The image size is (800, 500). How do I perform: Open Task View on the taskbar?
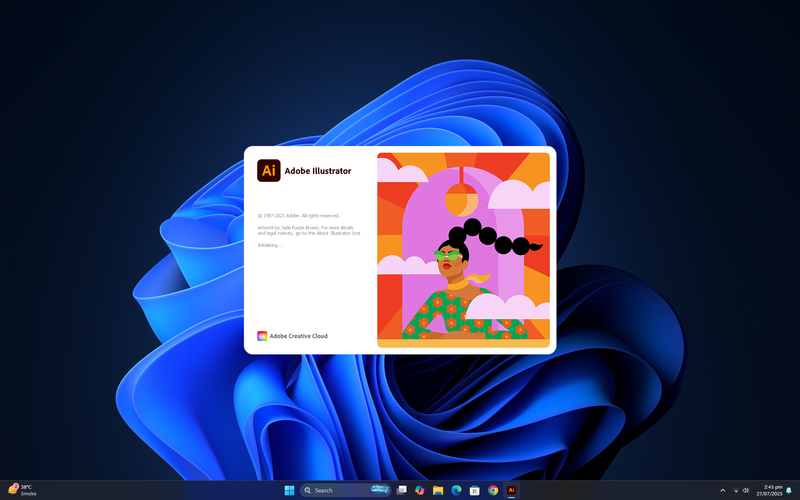(402, 490)
